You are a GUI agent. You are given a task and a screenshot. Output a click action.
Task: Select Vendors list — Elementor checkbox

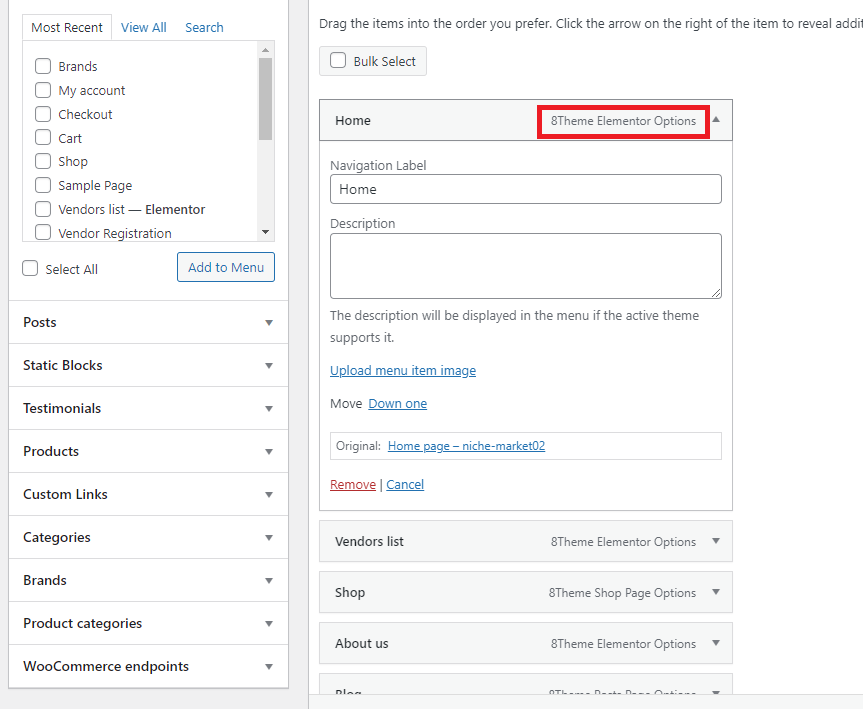43,209
